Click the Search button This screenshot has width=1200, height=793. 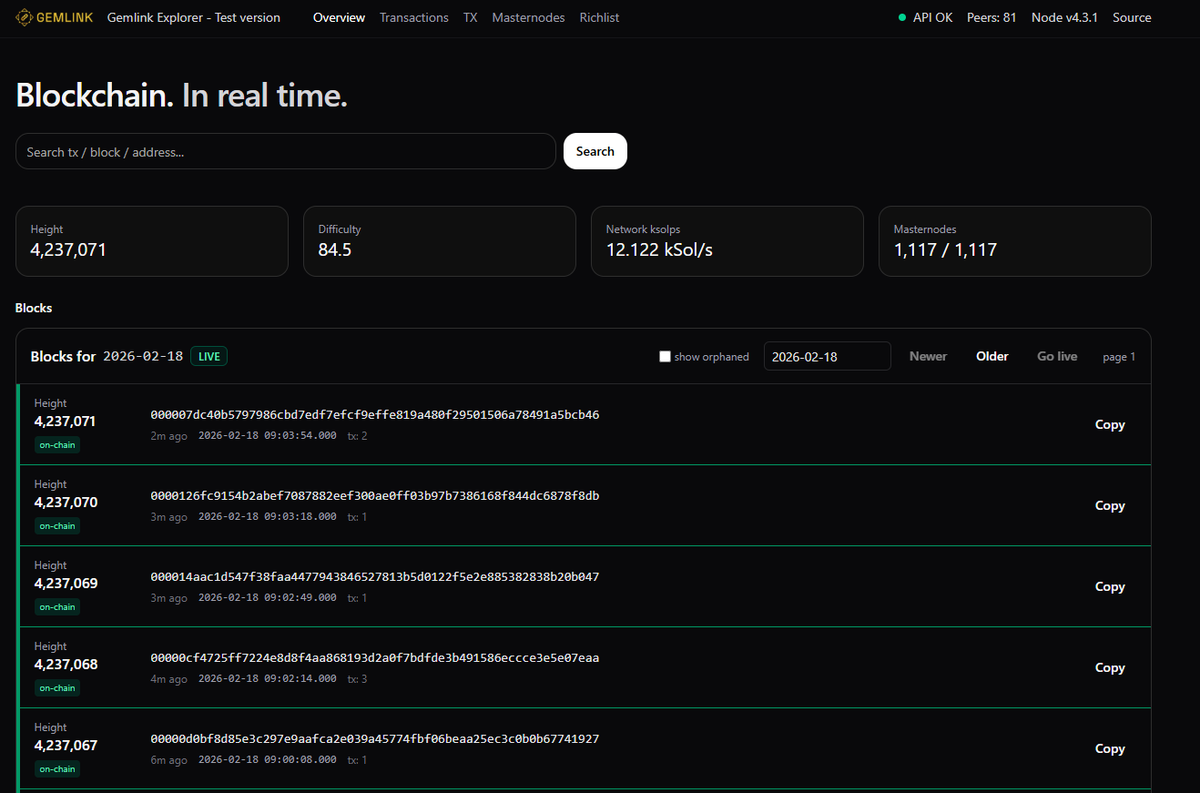[595, 151]
